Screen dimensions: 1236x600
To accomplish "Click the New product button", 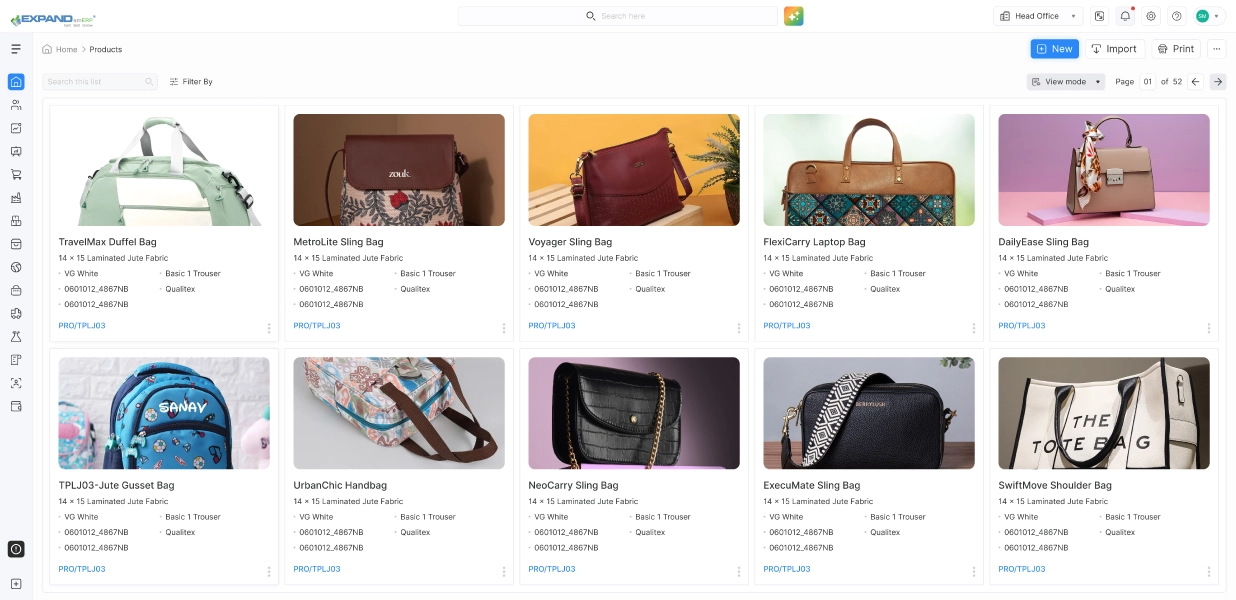I will coord(1055,49).
